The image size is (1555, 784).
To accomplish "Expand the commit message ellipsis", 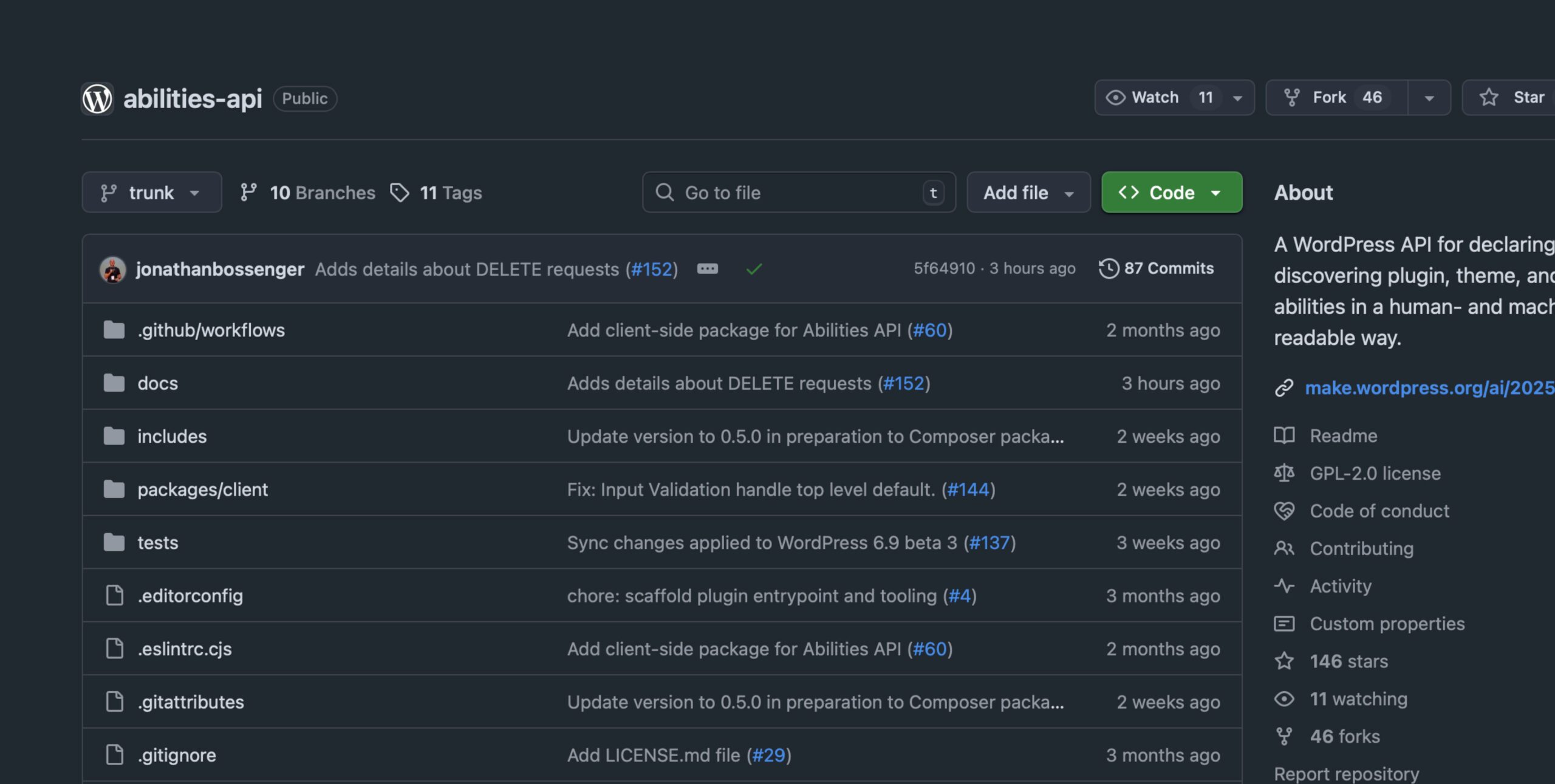I will pyautogui.click(x=707, y=268).
